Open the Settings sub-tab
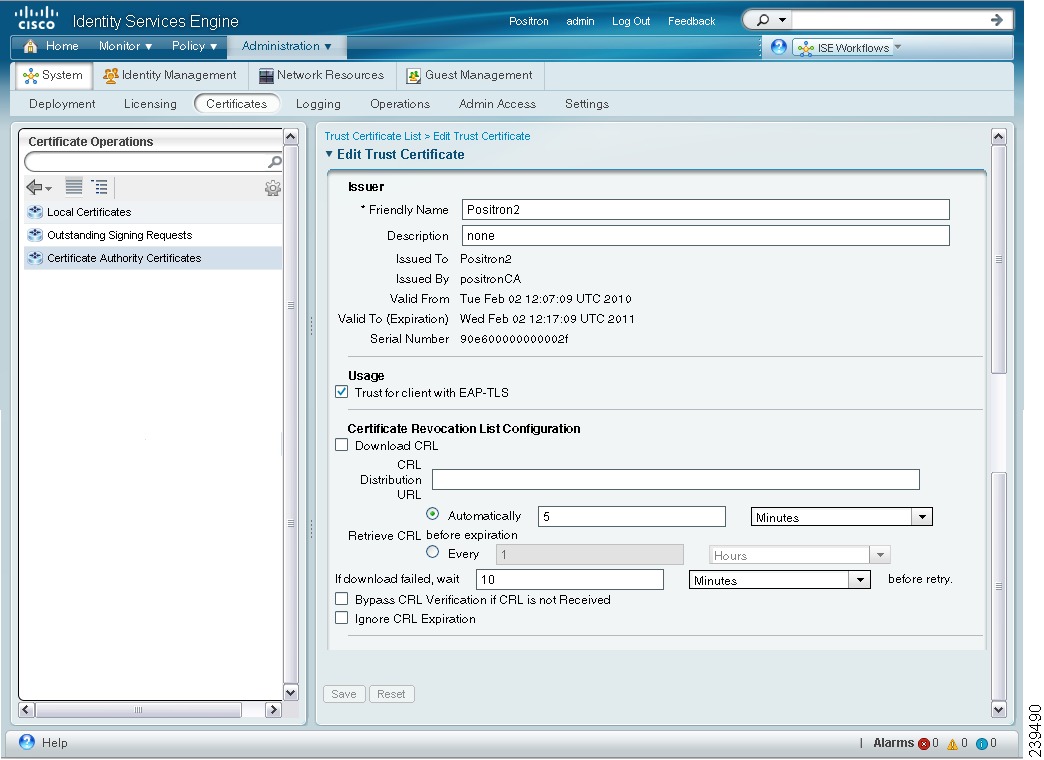This screenshot has height=760, width=1044. coord(587,104)
